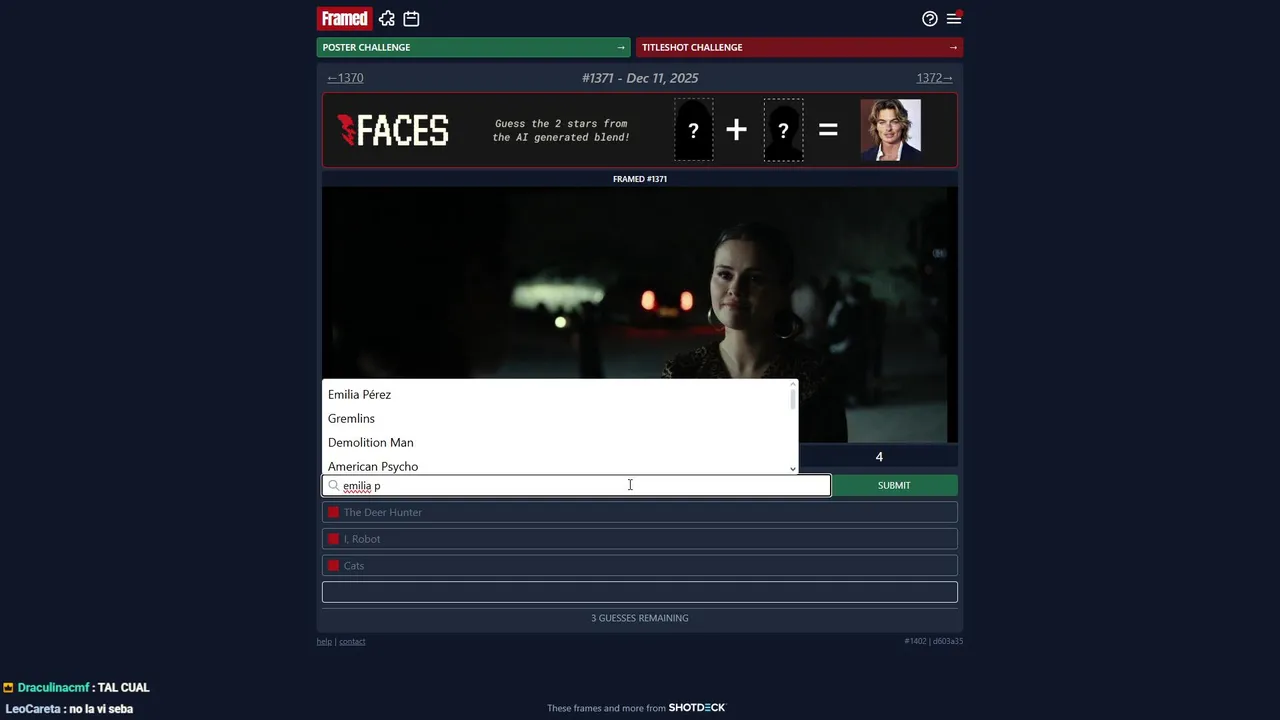This screenshot has height=720, width=1280.
Task: Go to next puzzle 1372
Action: pyautogui.click(x=934, y=78)
